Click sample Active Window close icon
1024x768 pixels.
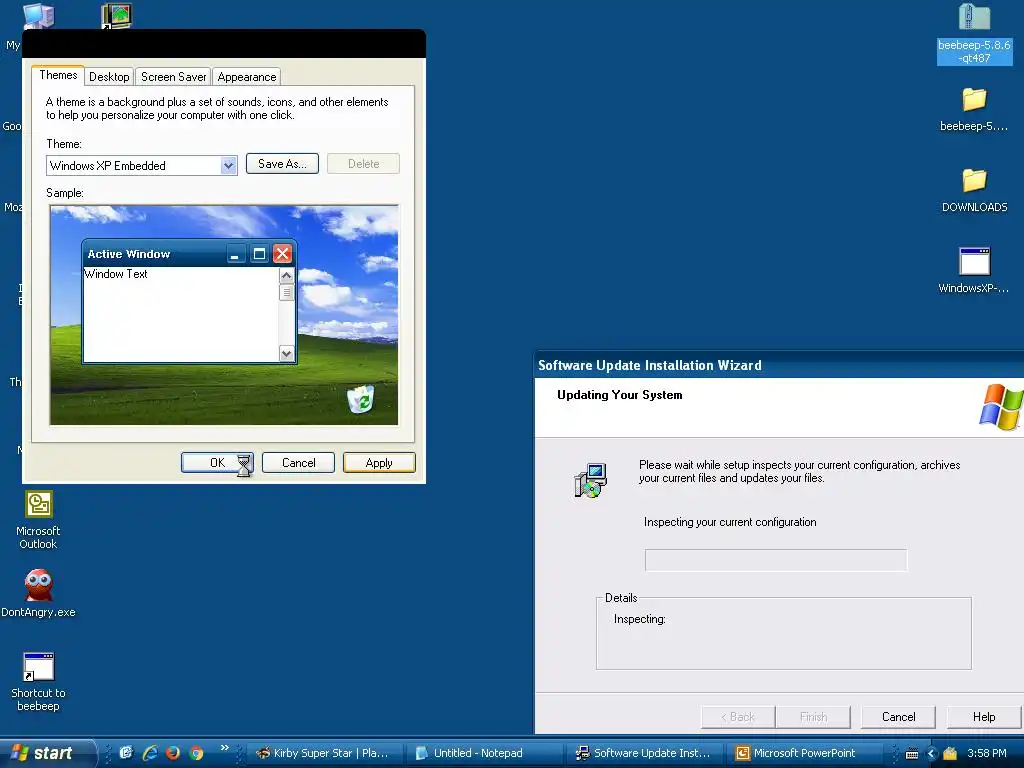(x=282, y=253)
